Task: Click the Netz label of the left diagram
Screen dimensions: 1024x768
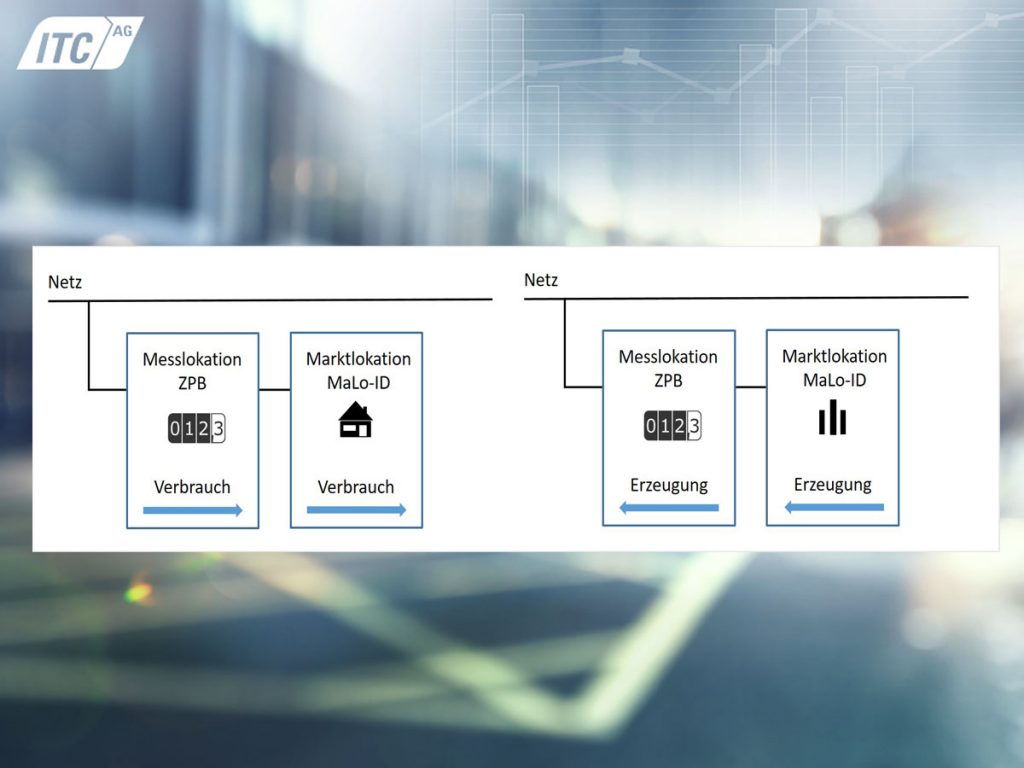Action: click(65, 282)
